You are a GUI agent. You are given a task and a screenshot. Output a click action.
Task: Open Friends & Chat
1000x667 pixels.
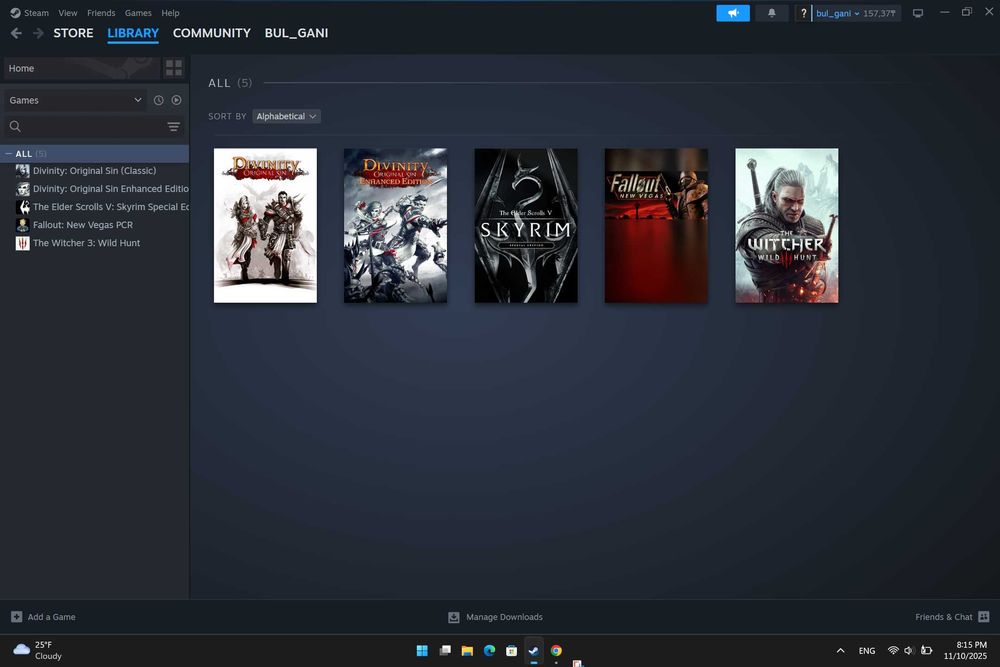click(952, 617)
